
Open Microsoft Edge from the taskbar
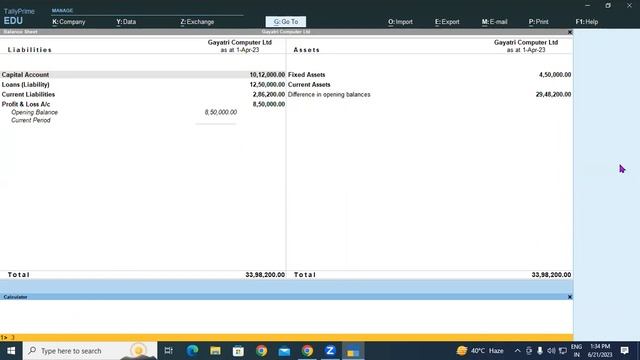point(192,351)
